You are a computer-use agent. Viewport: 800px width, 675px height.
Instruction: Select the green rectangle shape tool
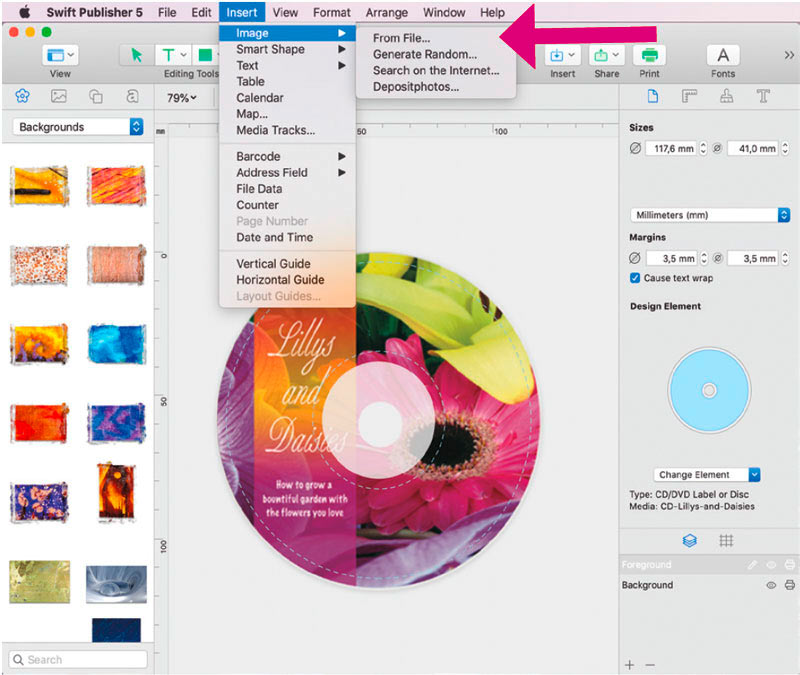click(205, 55)
